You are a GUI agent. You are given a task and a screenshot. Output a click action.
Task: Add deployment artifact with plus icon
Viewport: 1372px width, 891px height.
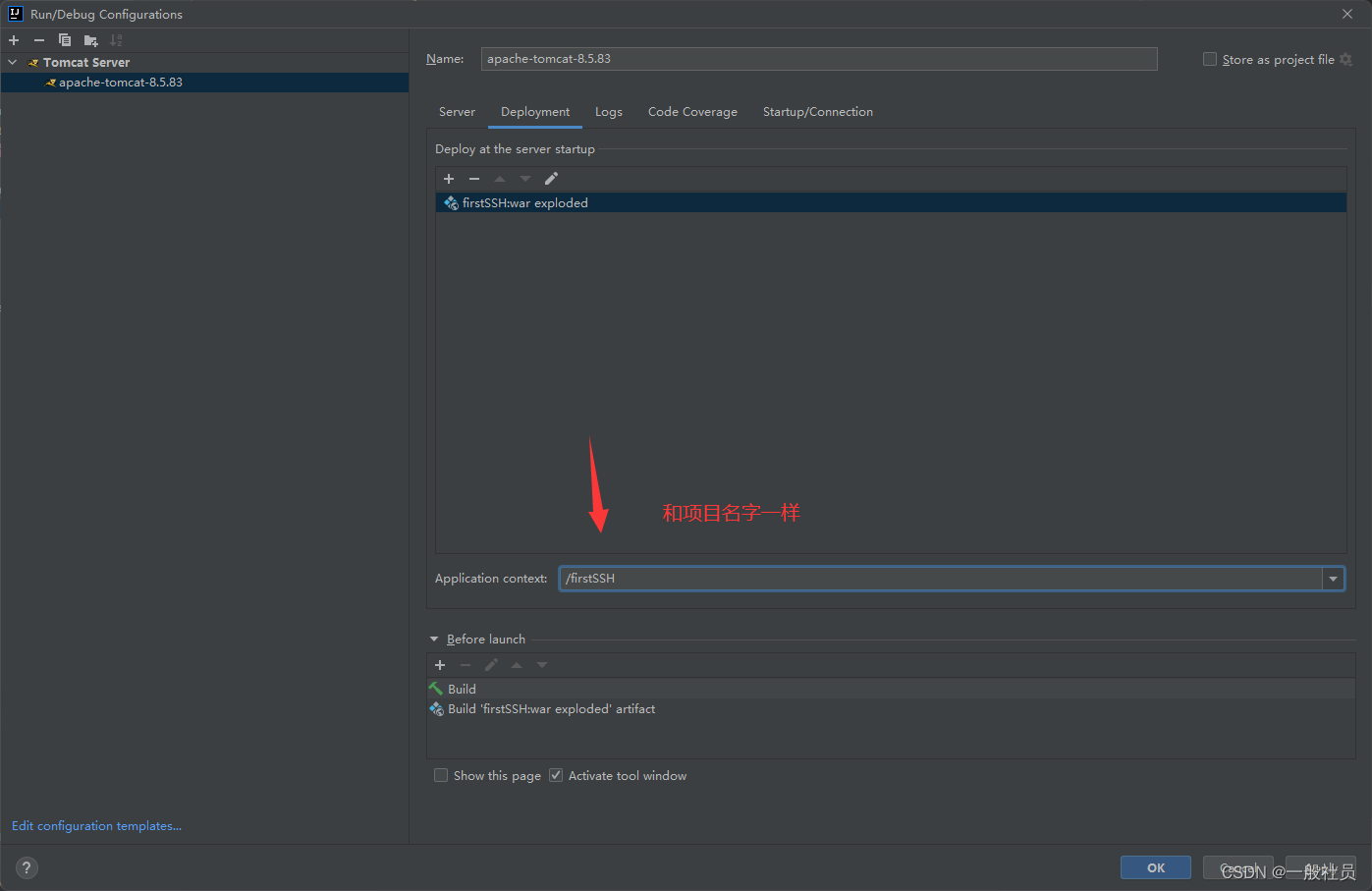[449, 179]
